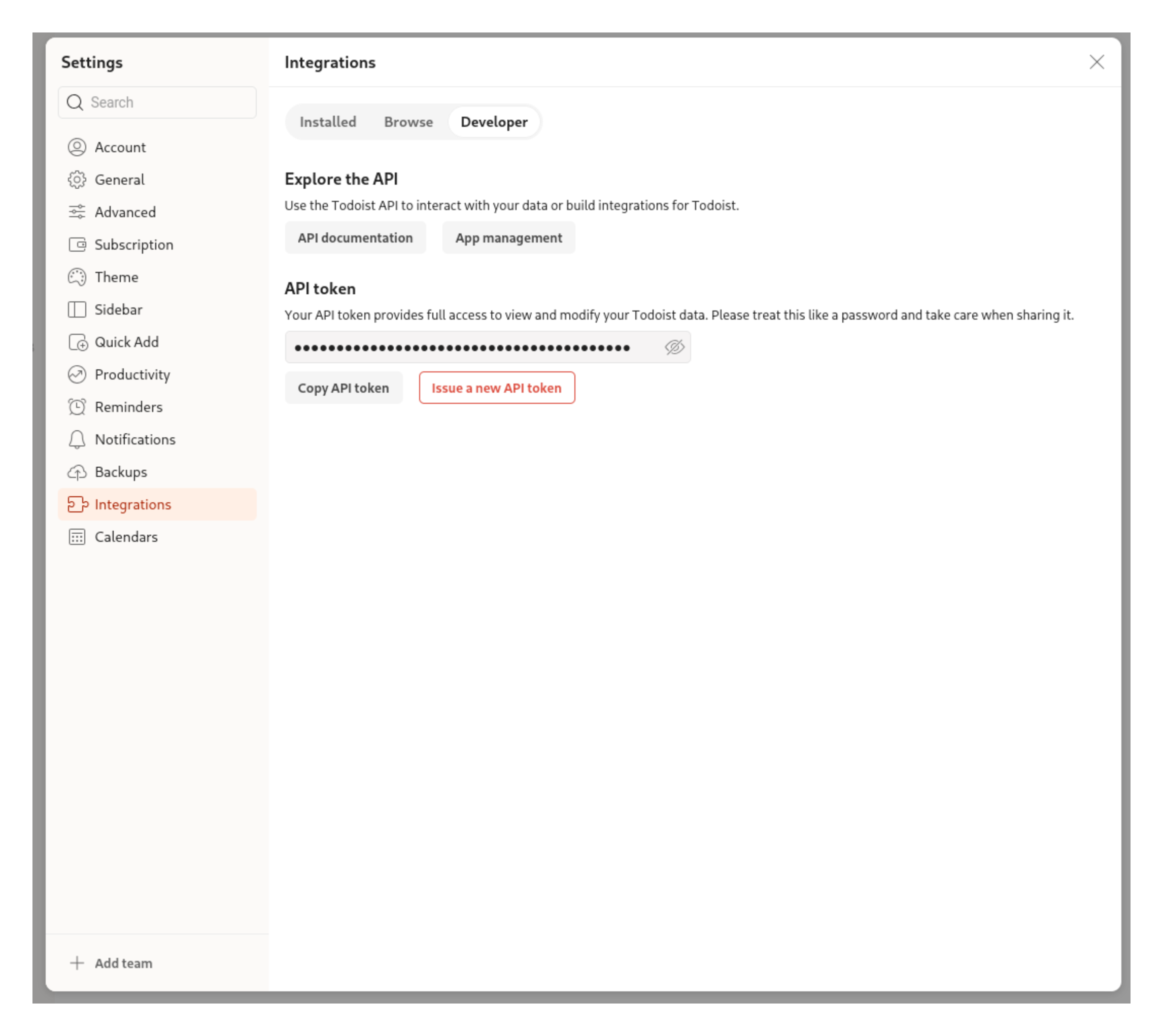Screen dimensions: 1163x1036
Task: Click the Integrations puzzle piece icon
Action: (x=78, y=504)
